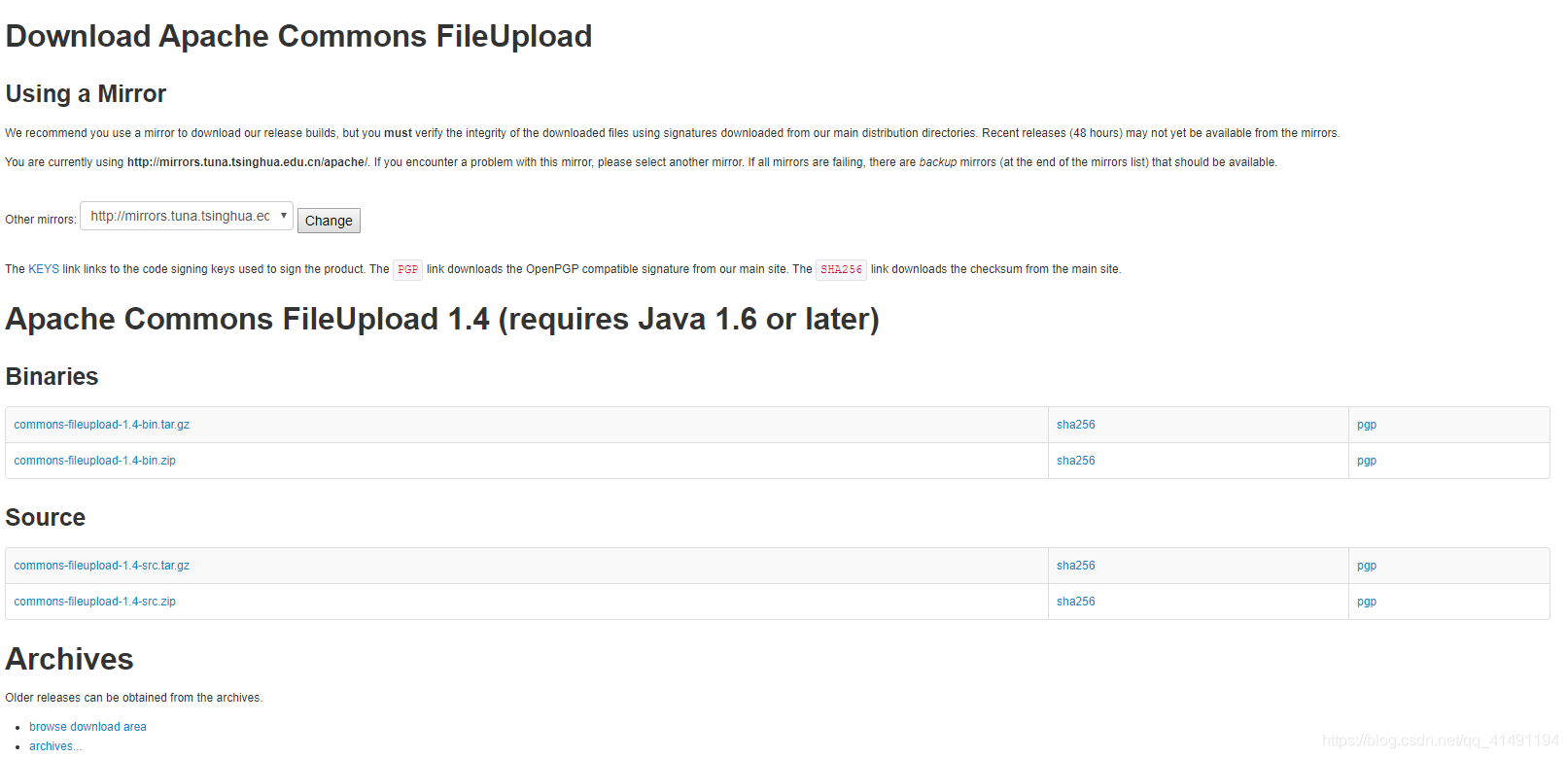Click the Source section heading
Image resolution: width=1568 pixels, height=758 pixels.
[46, 518]
